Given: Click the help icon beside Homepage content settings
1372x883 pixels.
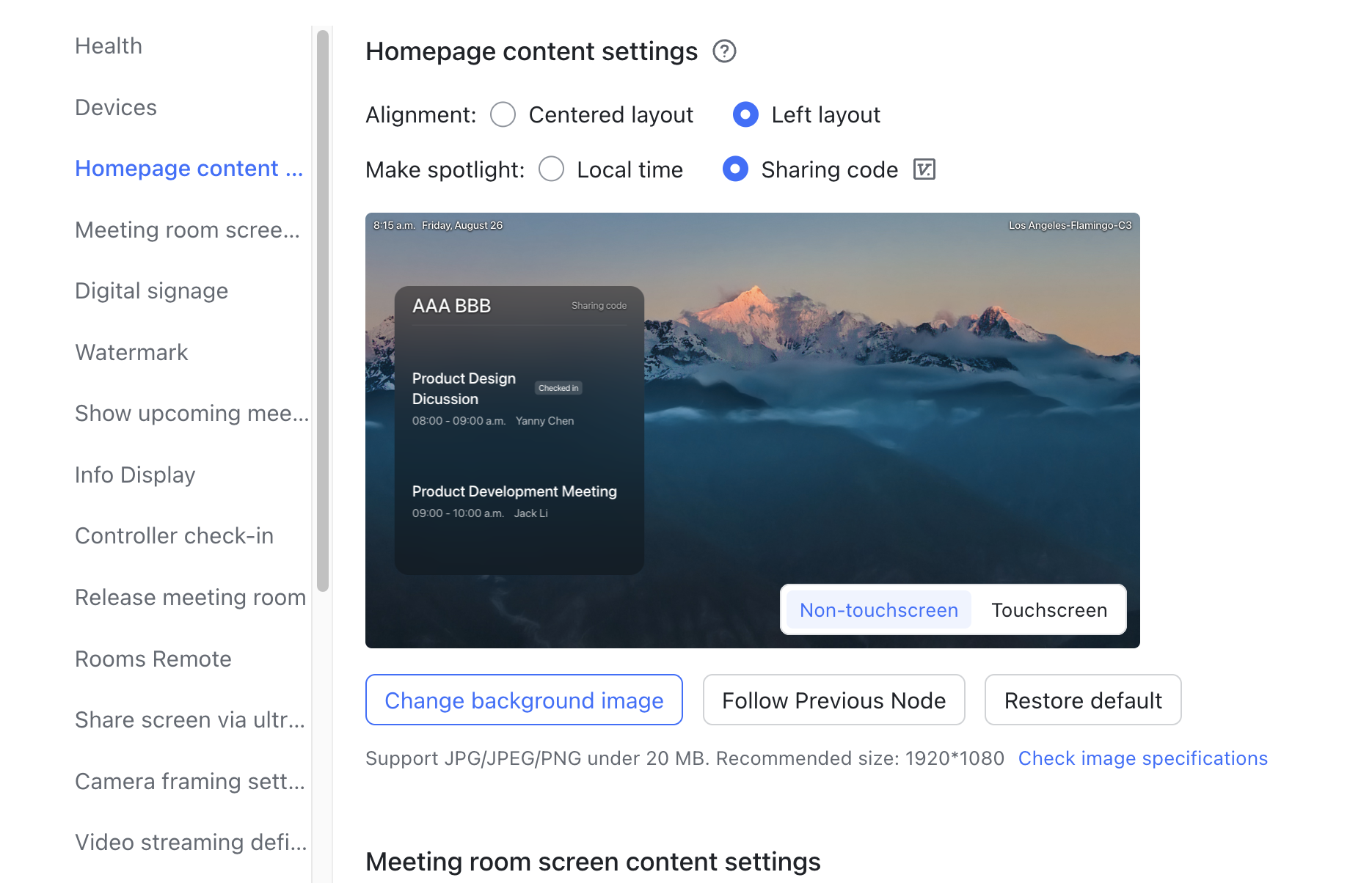Looking at the screenshot, I should (x=724, y=51).
